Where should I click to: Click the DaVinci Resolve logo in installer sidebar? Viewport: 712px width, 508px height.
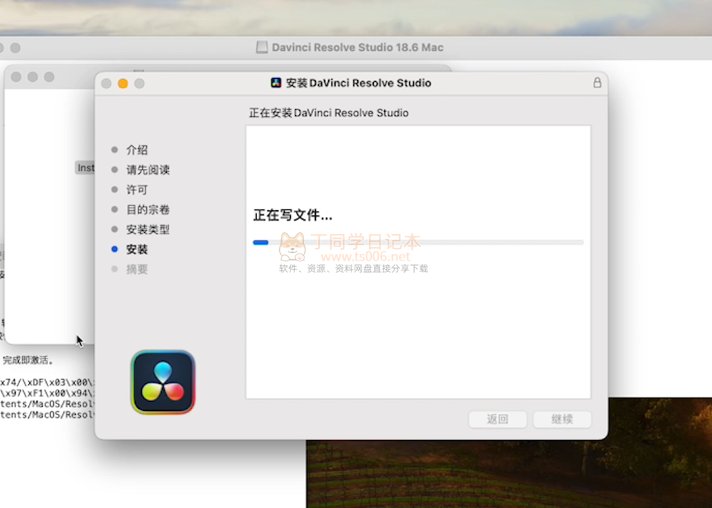pos(163,382)
